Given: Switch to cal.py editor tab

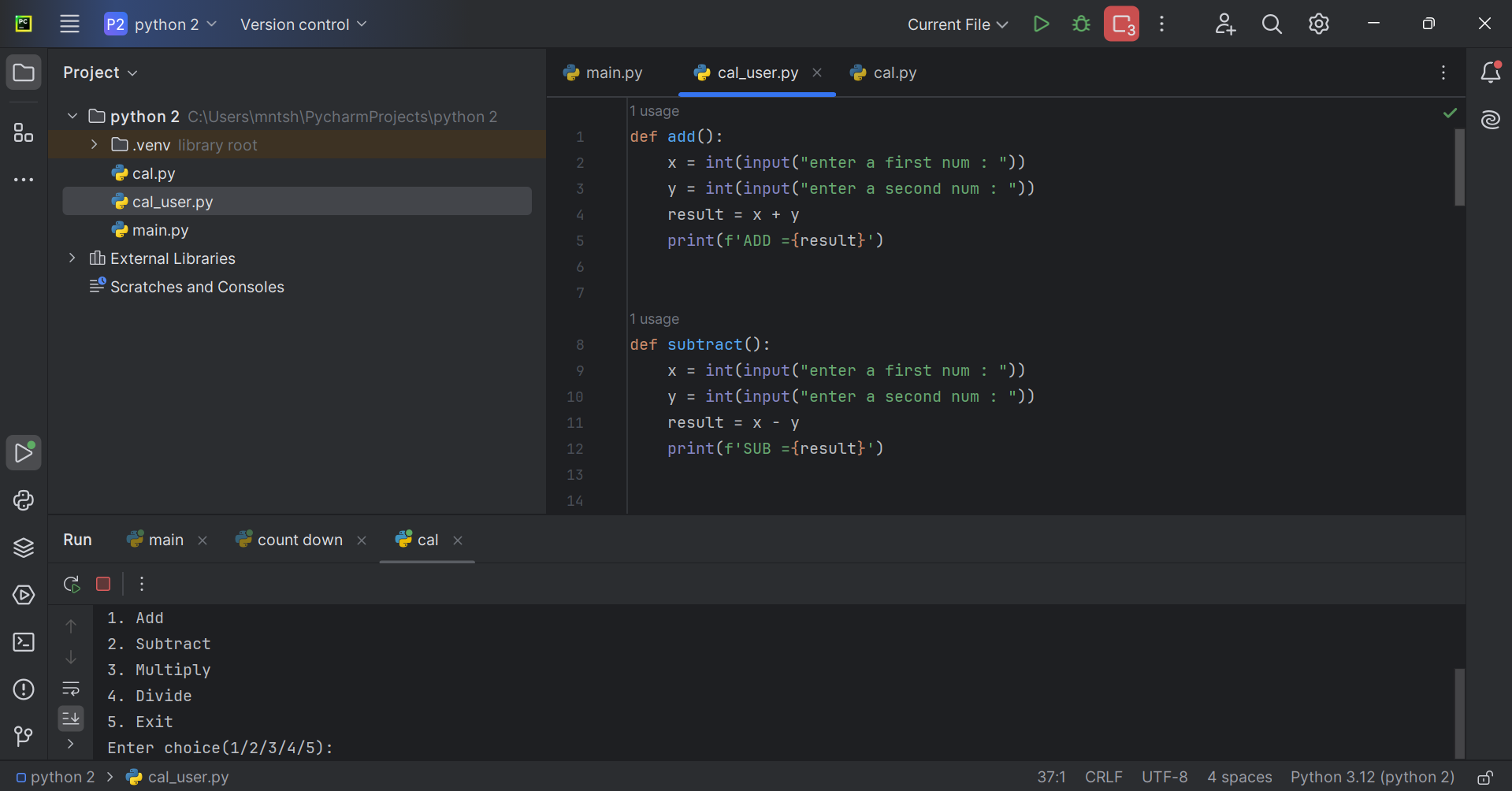Looking at the screenshot, I should click(x=883, y=72).
